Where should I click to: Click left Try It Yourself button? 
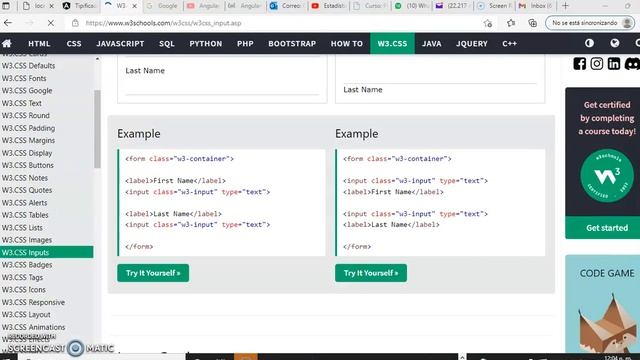[153, 273]
